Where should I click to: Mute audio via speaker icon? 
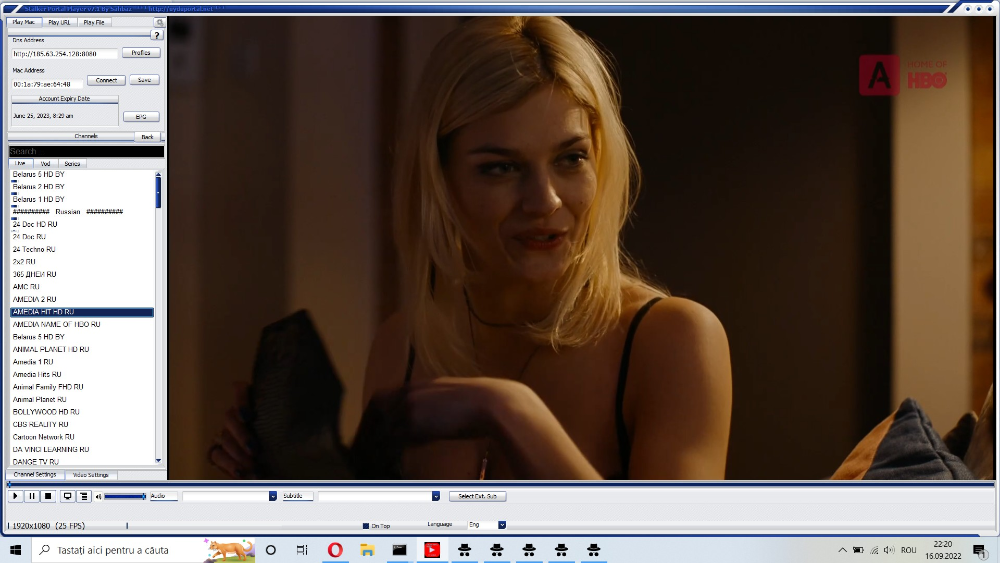tap(99, 497)
